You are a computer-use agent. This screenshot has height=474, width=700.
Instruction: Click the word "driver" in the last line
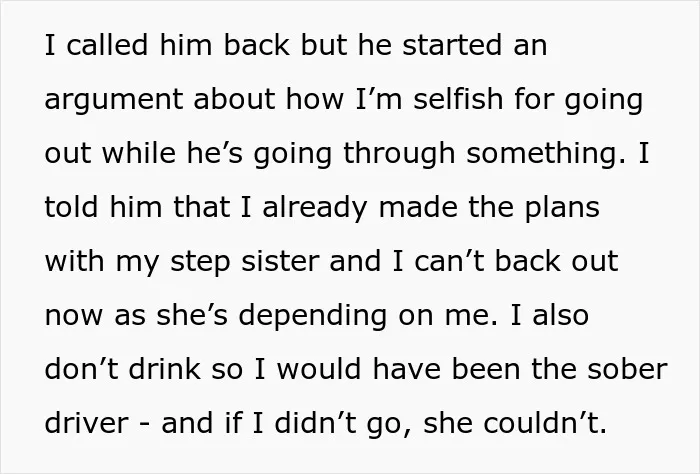87,423
